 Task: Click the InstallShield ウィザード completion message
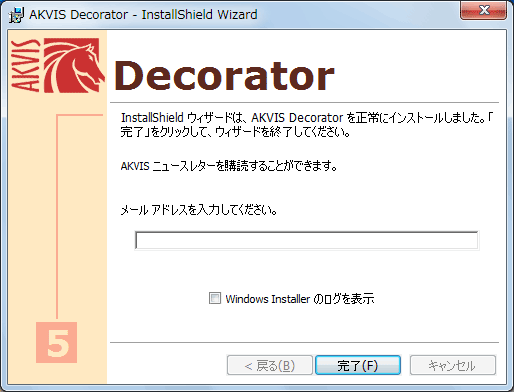point(306,125)
